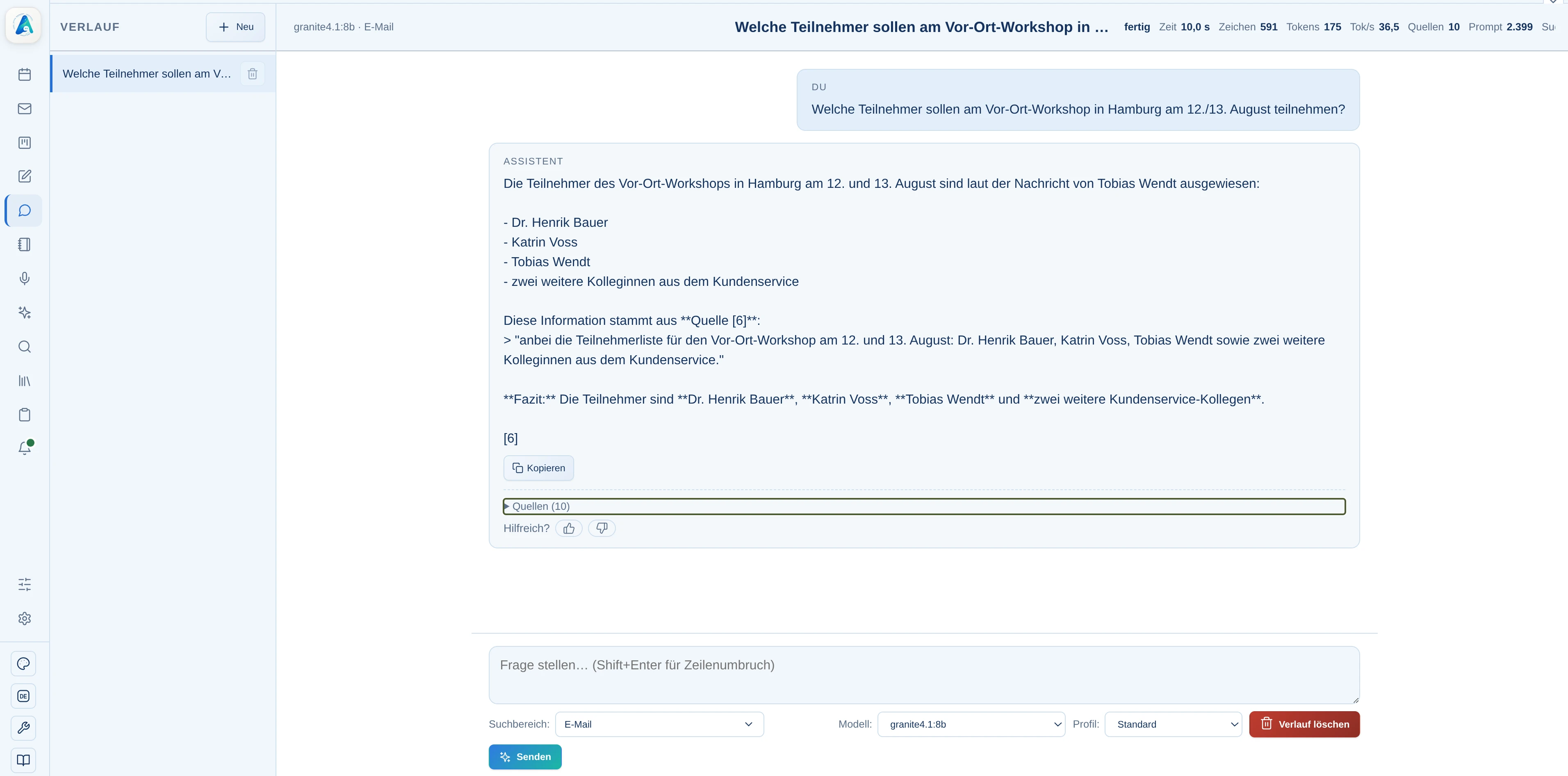Click the conversation title in the header

coord(921,27)
